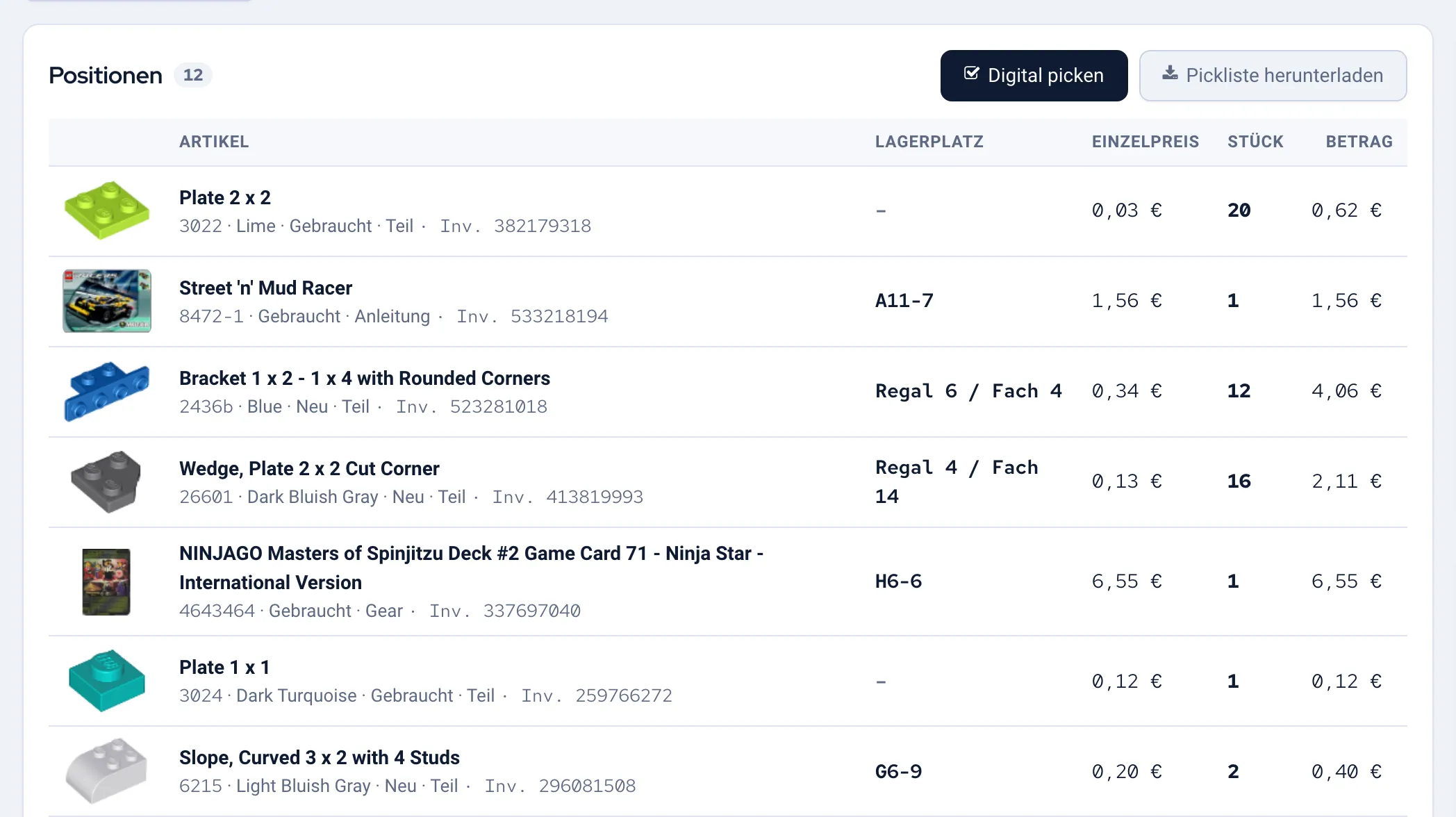Click the quantity 20 for Plate 2 x 2
The height and width of the screenshot is (817, 1456).
[1239, 211]
